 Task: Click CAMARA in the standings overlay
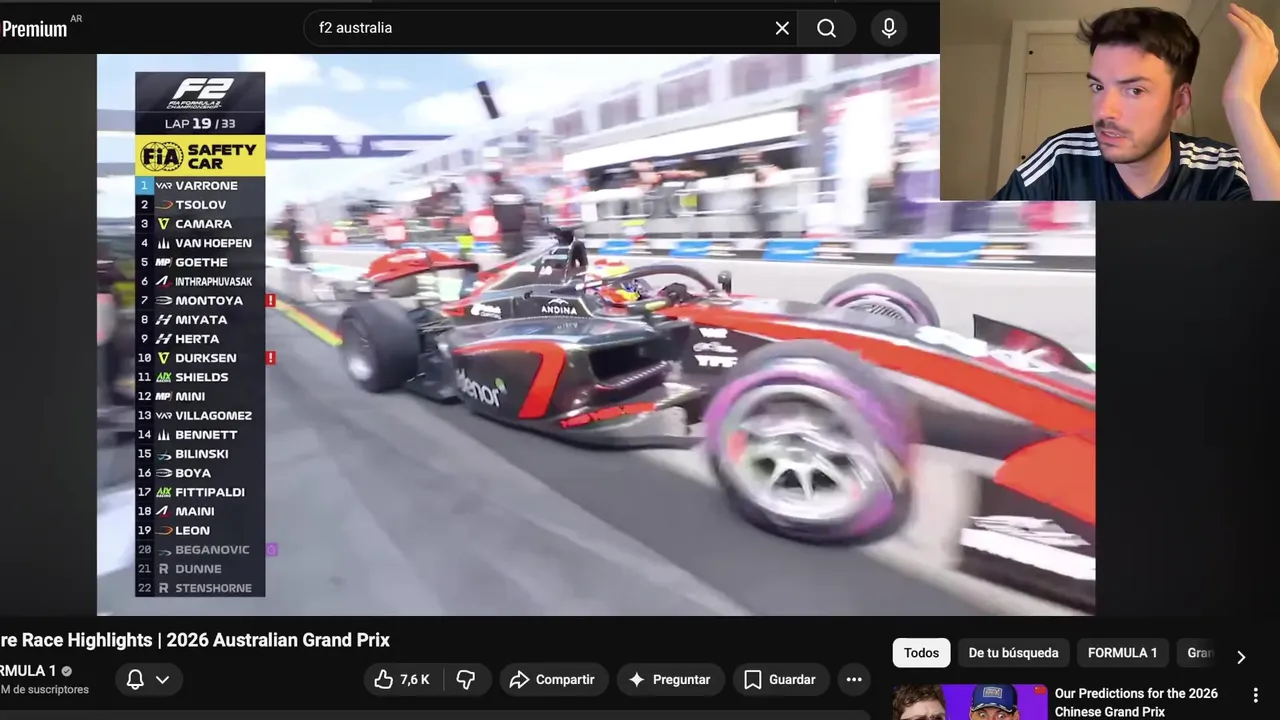(x=203, y=224)
